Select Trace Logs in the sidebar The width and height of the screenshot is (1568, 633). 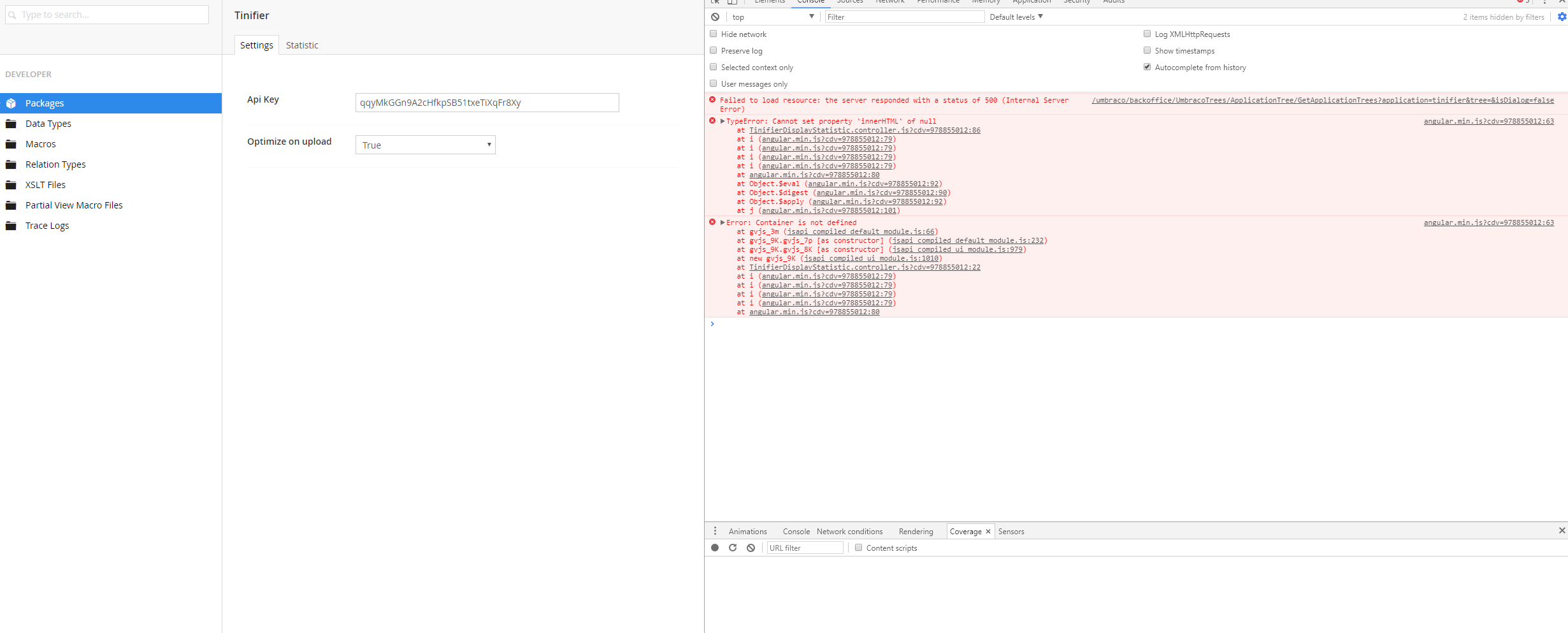point(47,226)
